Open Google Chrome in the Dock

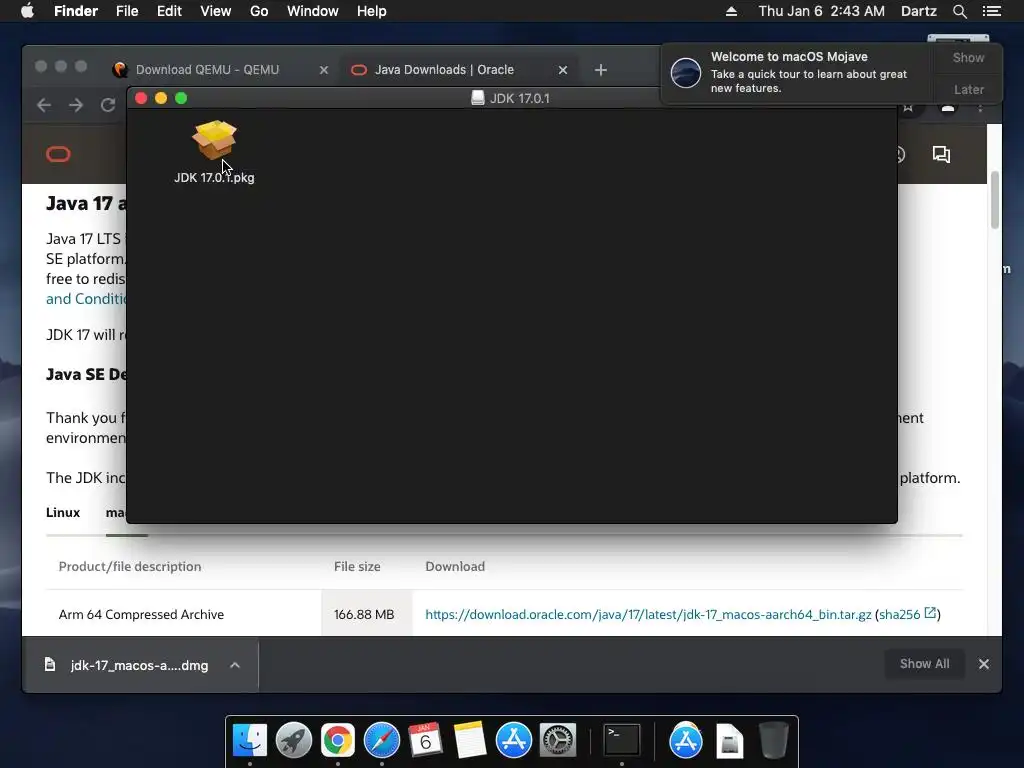coord(338,740)
